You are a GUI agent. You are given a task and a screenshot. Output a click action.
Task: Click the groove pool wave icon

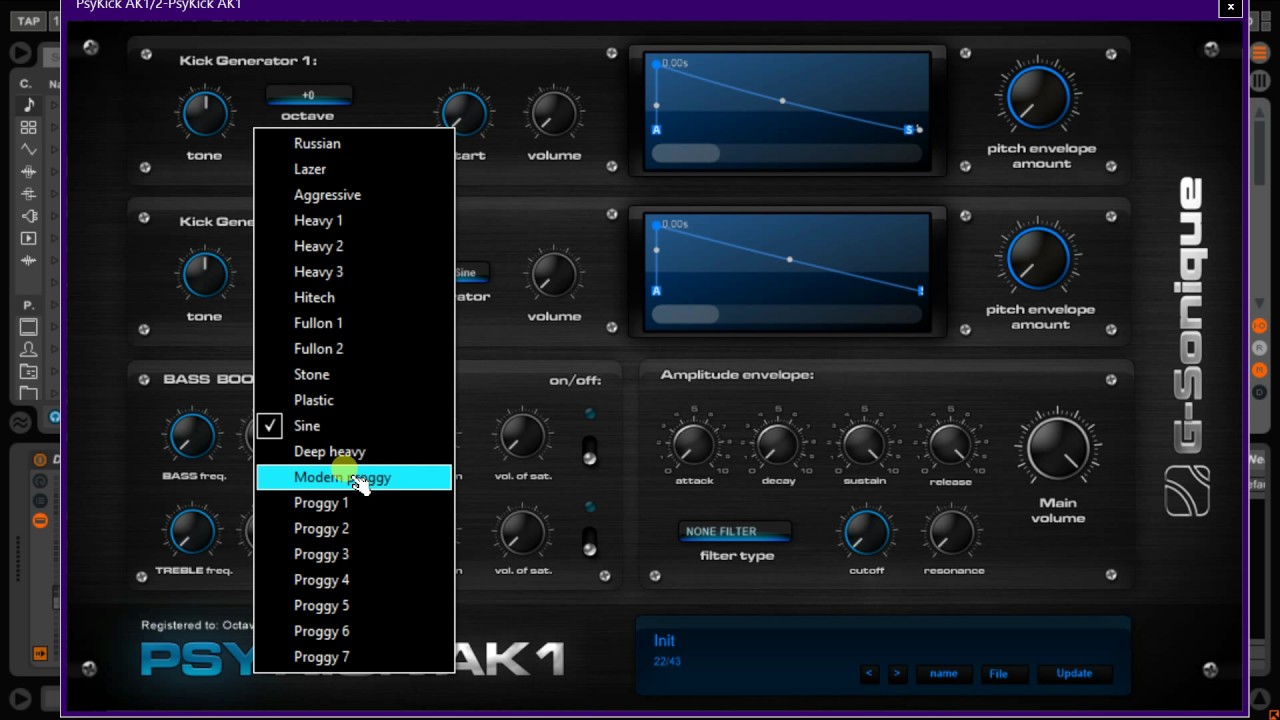(x=20, y=420)
